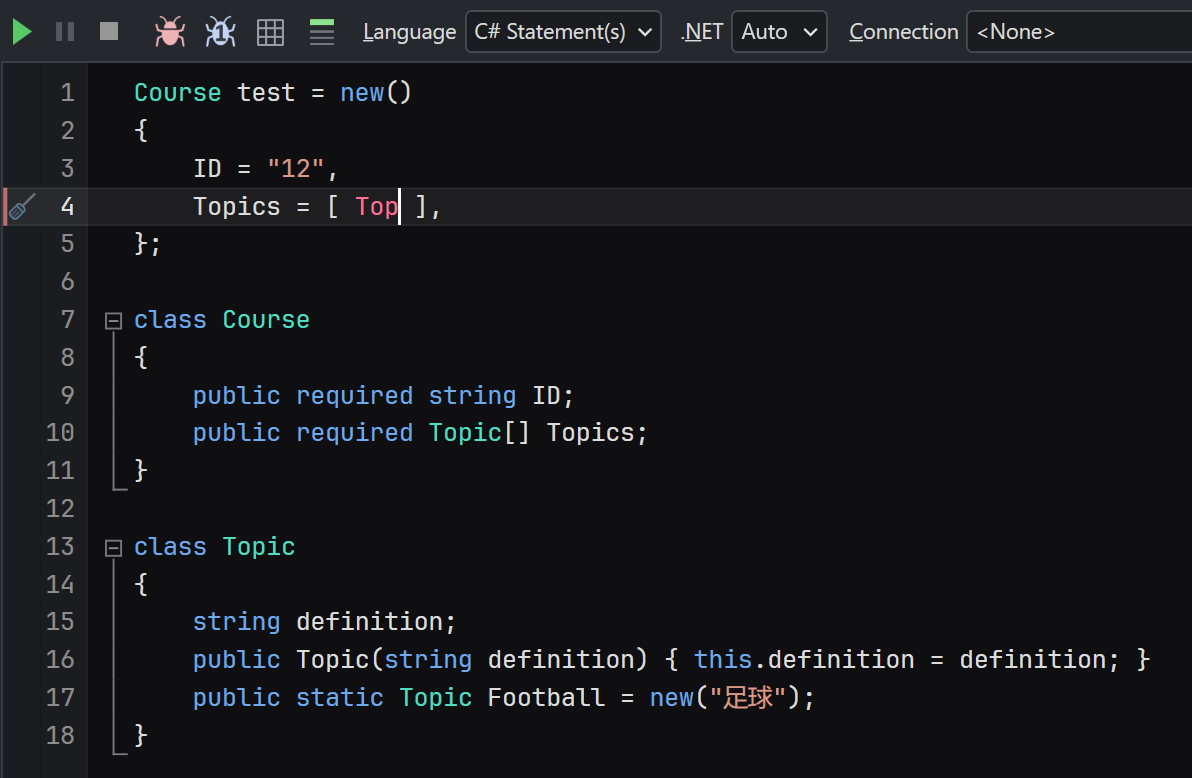Click line number 10 in the gutter
The image size is (1192, 778).
click(x=60, y=433)
